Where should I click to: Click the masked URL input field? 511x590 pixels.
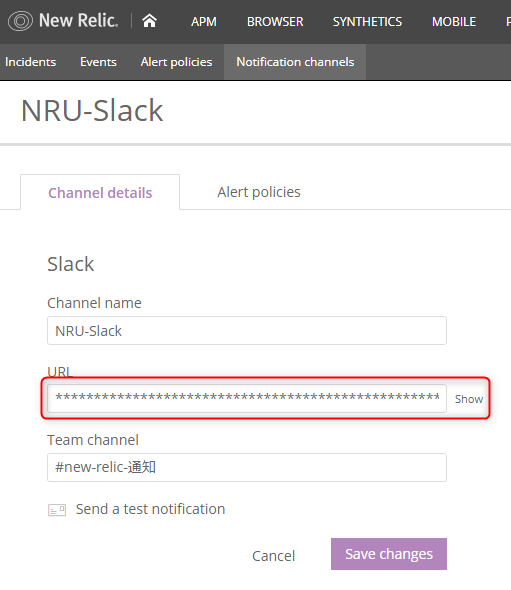coord(247,398)
